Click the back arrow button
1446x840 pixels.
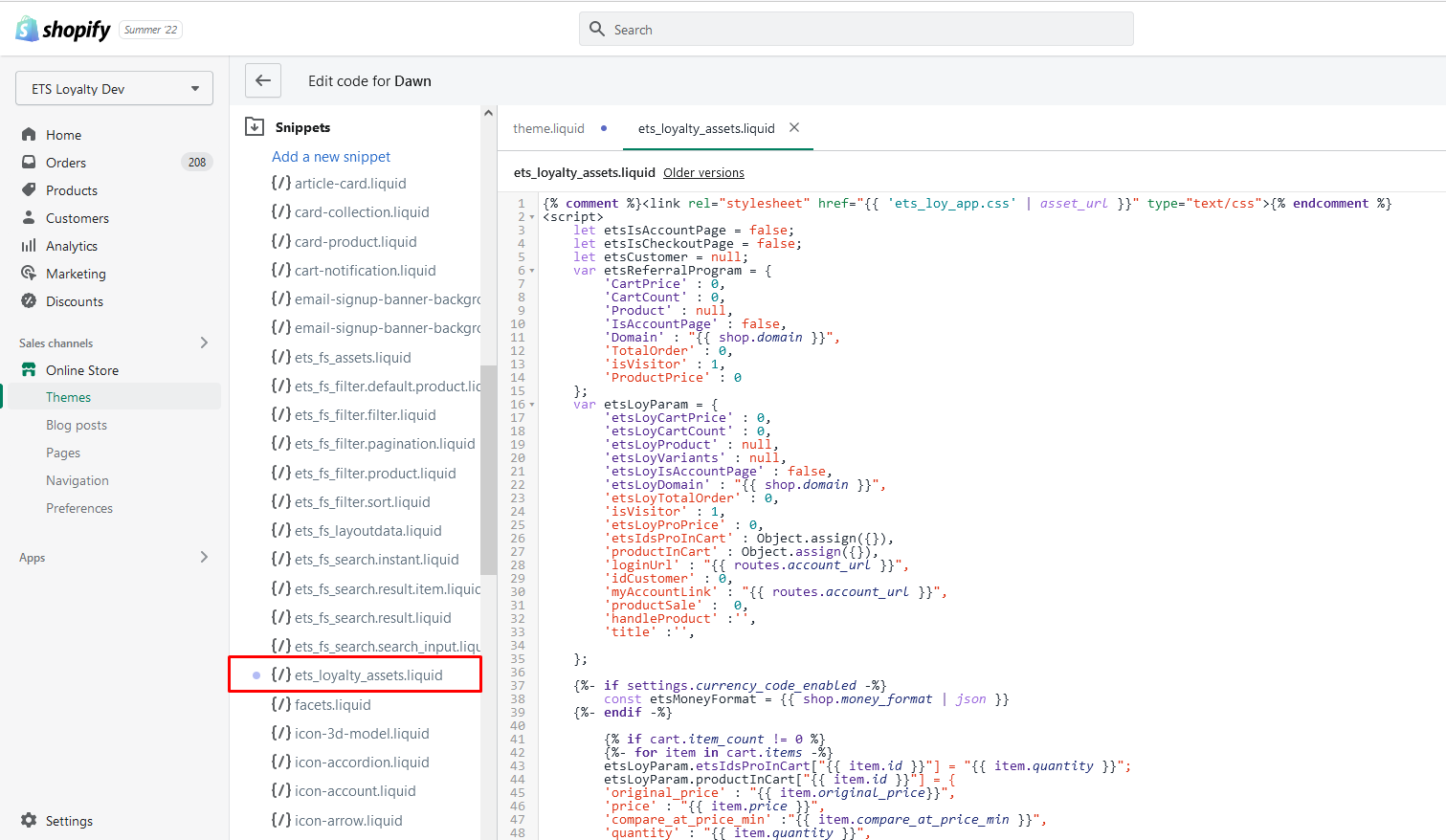263,80
